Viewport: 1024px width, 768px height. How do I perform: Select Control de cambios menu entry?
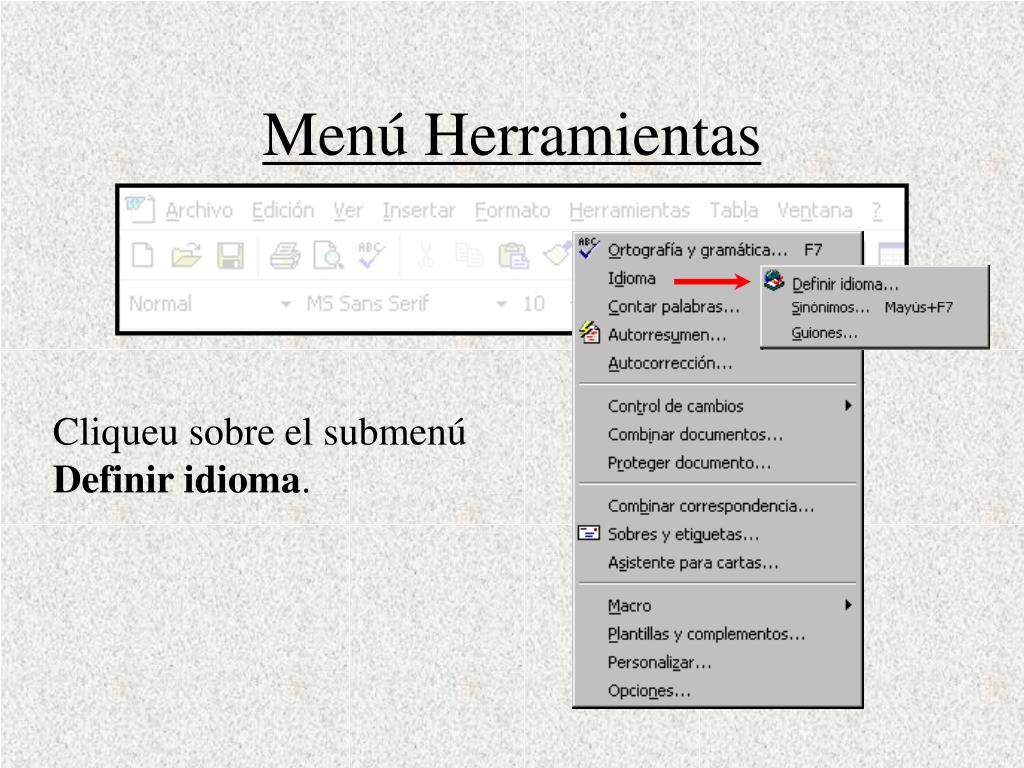point(718,406)
